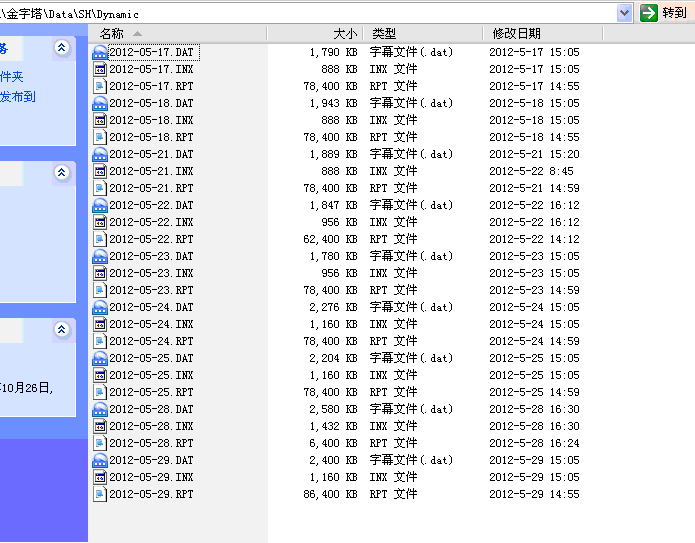The height and width of the screenshot is (543, 695).
Task: Click the 2012-05-24.DAT file icon
Action: (x=100, y=307)
